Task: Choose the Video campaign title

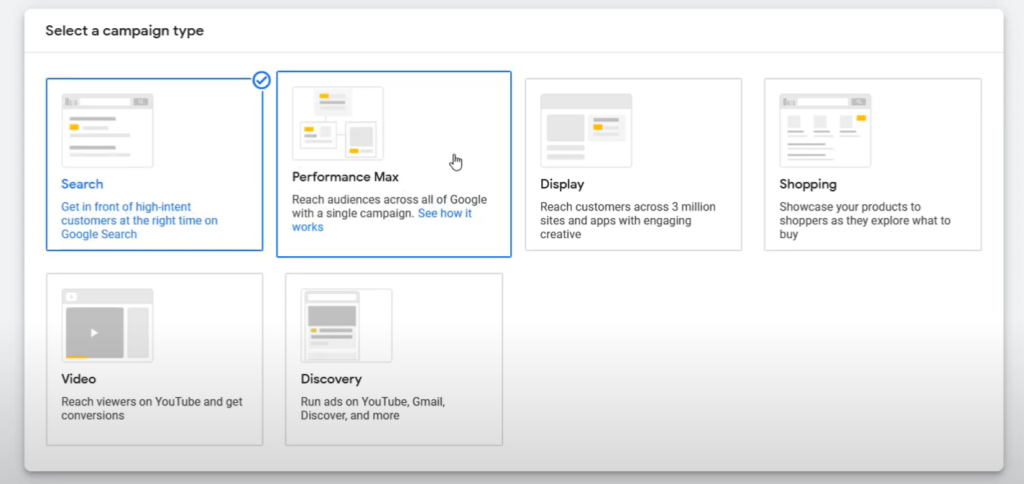Action: click(x=78, y=379)
